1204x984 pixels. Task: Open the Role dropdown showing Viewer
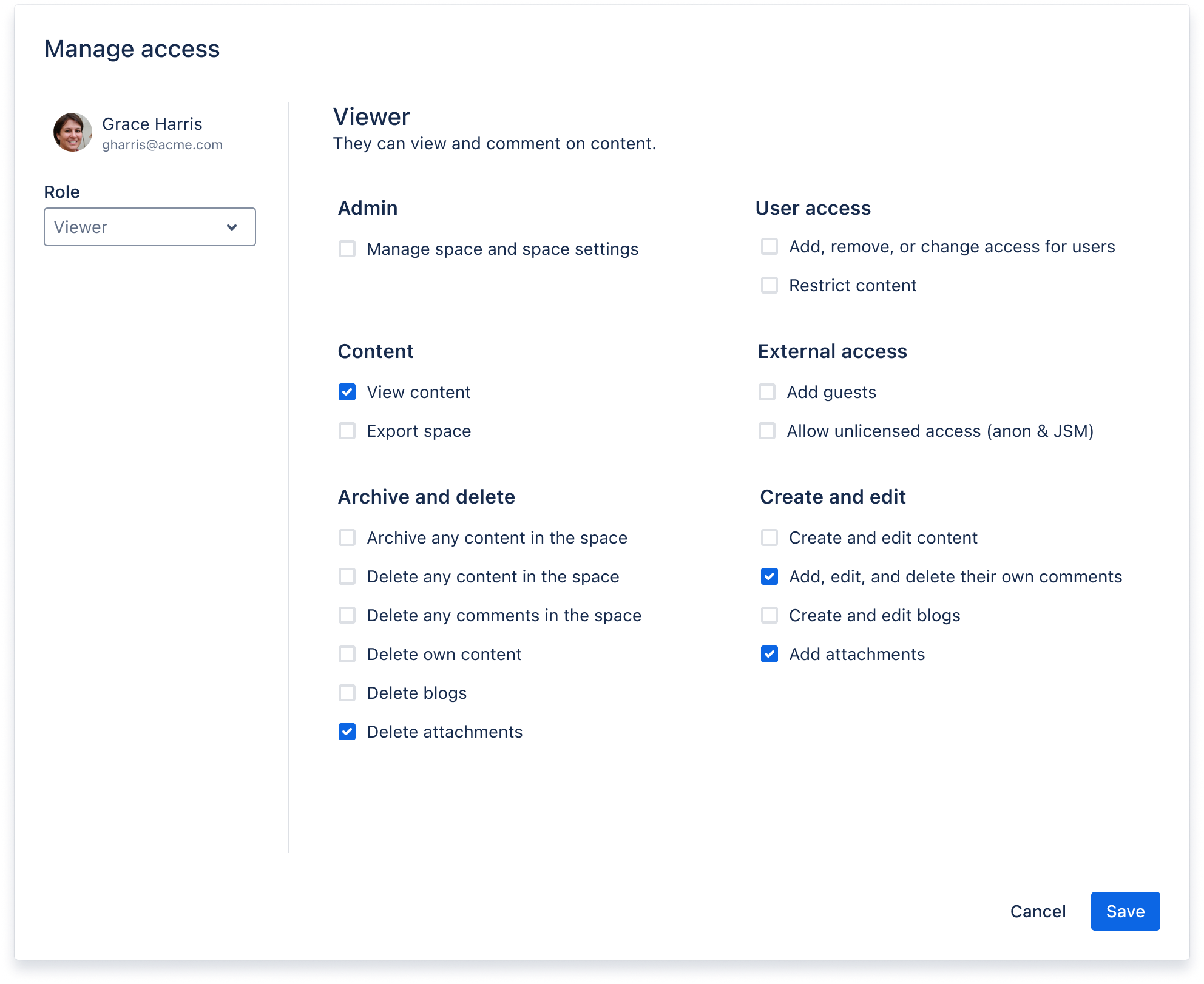click(x=149, y=227)
